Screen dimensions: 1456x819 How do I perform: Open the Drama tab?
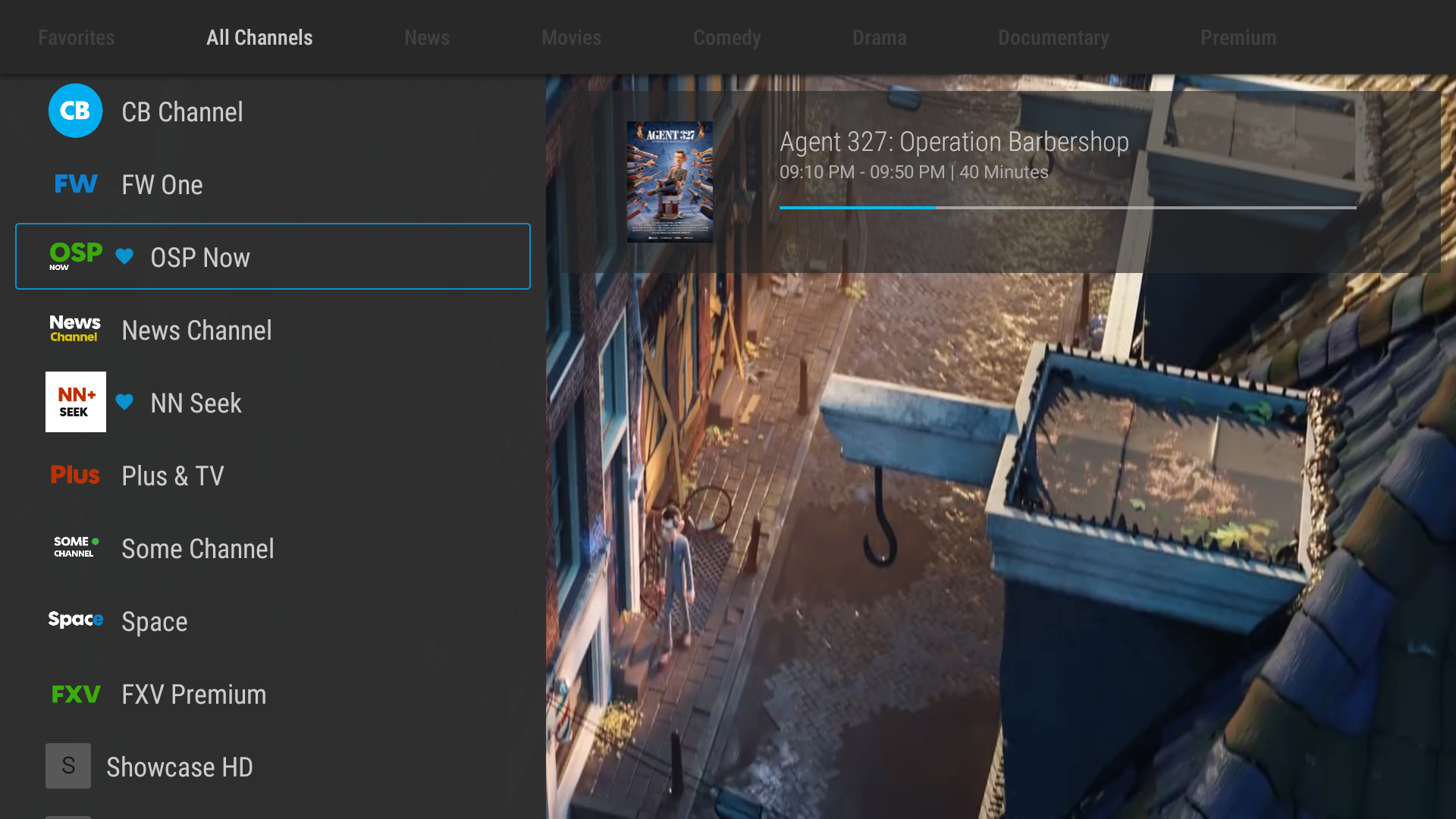coord(880,38)
